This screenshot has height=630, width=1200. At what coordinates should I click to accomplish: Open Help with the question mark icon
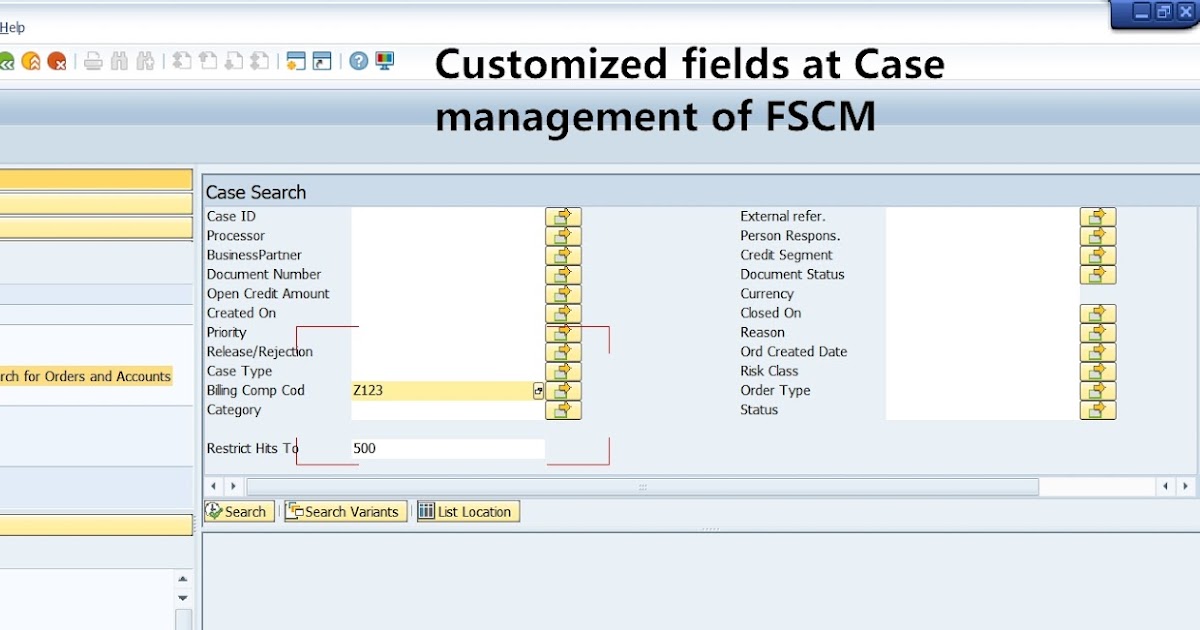tap(358, 60)
